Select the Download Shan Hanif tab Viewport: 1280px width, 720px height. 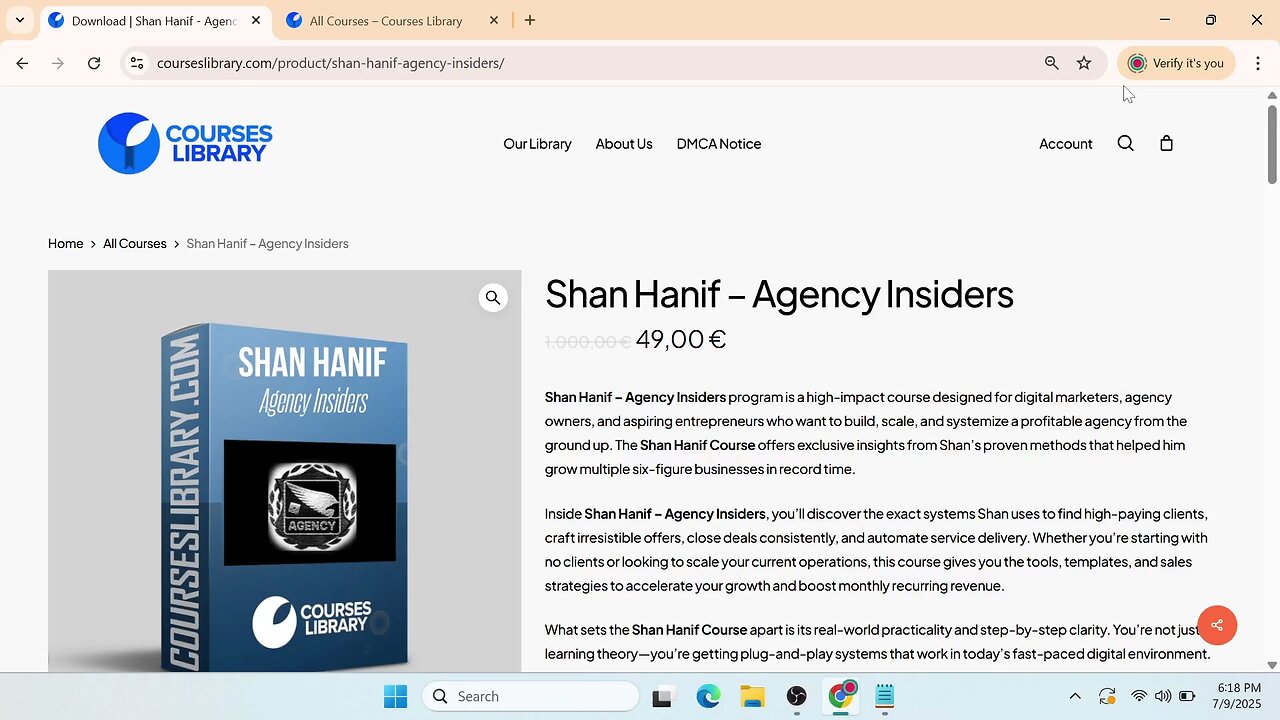pyautogui.click(x=155, y=20)
